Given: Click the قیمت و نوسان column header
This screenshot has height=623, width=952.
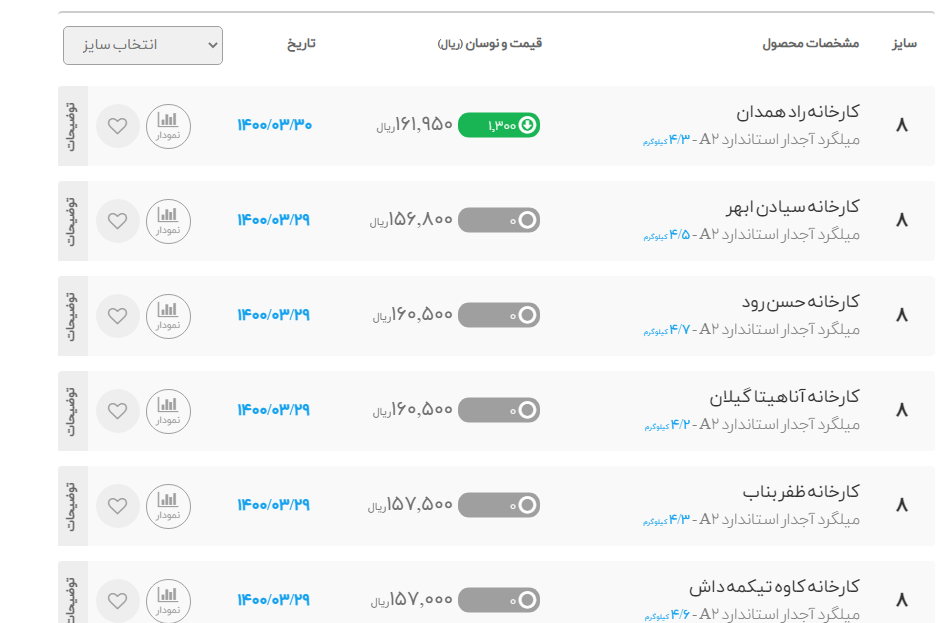Looking at the screenshot, I should (490, 44).
